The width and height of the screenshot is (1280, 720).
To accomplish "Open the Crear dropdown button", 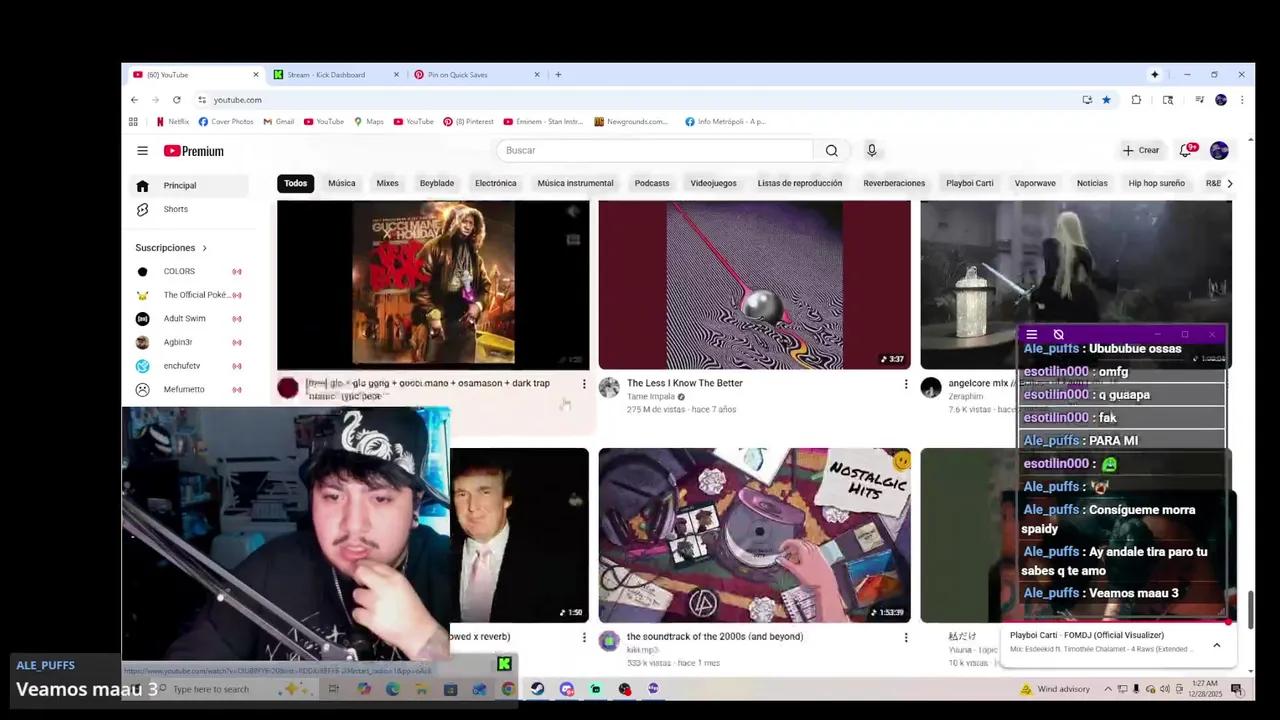I will (1140, 150).
